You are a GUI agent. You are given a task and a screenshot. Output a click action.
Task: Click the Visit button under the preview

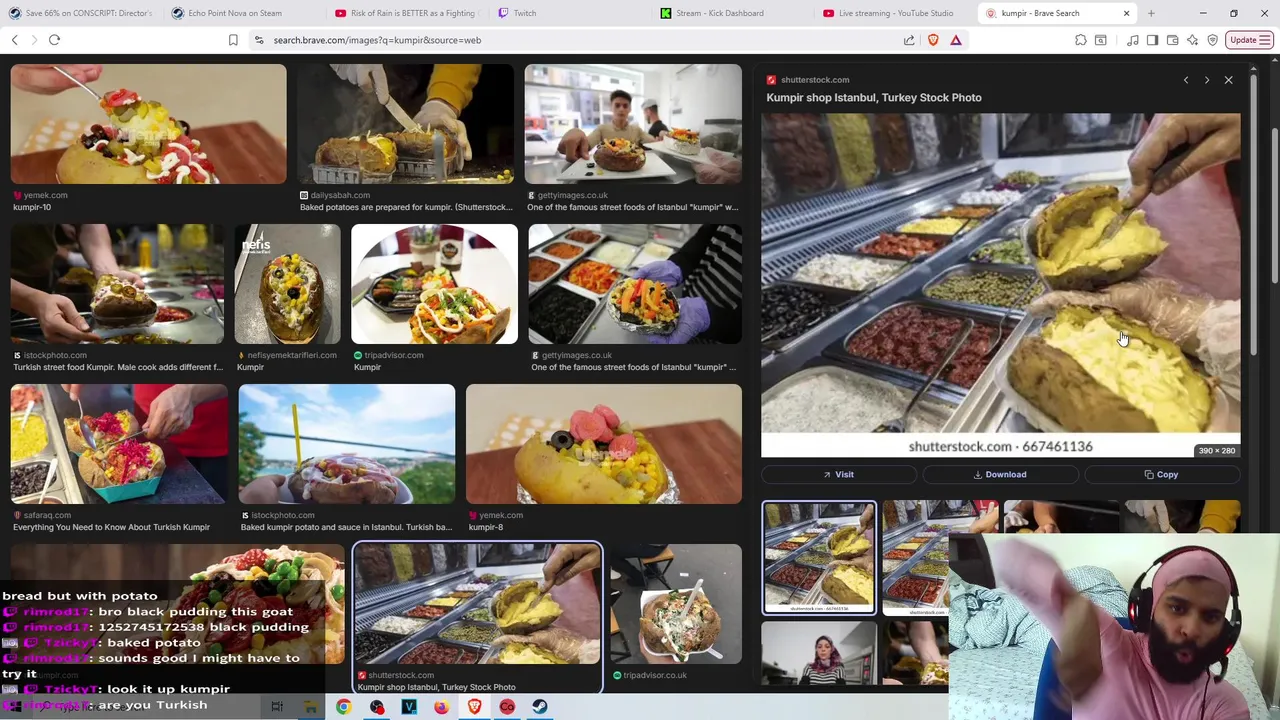(838, 475)
